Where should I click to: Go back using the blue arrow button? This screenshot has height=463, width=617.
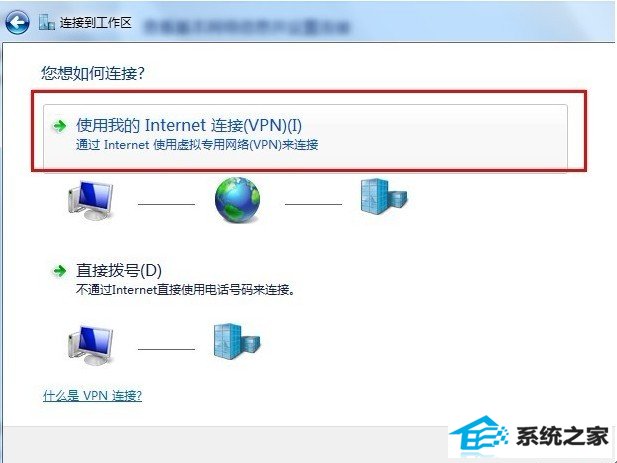17,22
